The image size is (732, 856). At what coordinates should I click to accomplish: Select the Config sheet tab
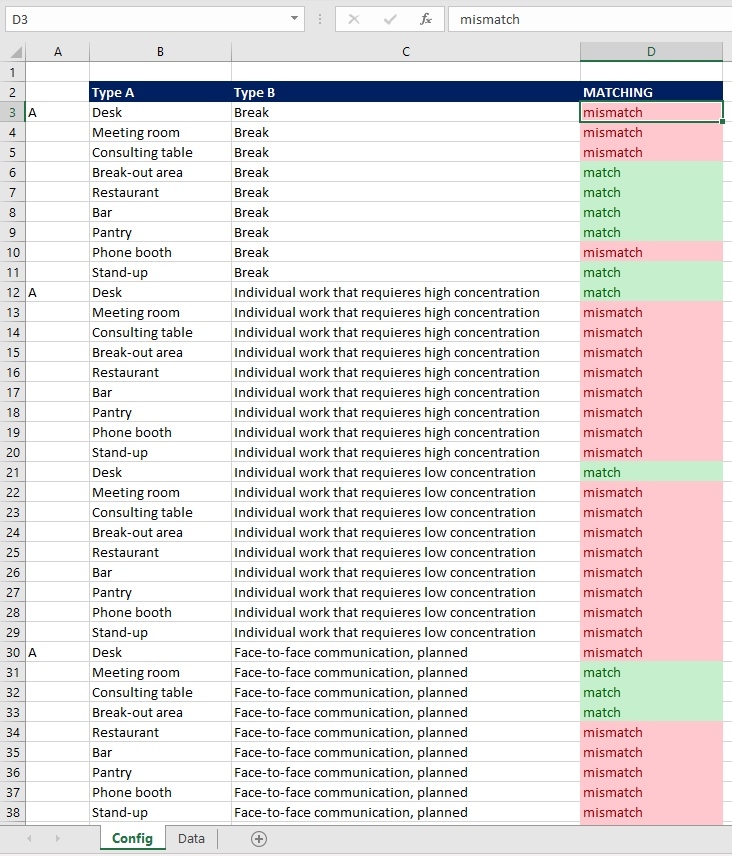[x=132, y=838]
